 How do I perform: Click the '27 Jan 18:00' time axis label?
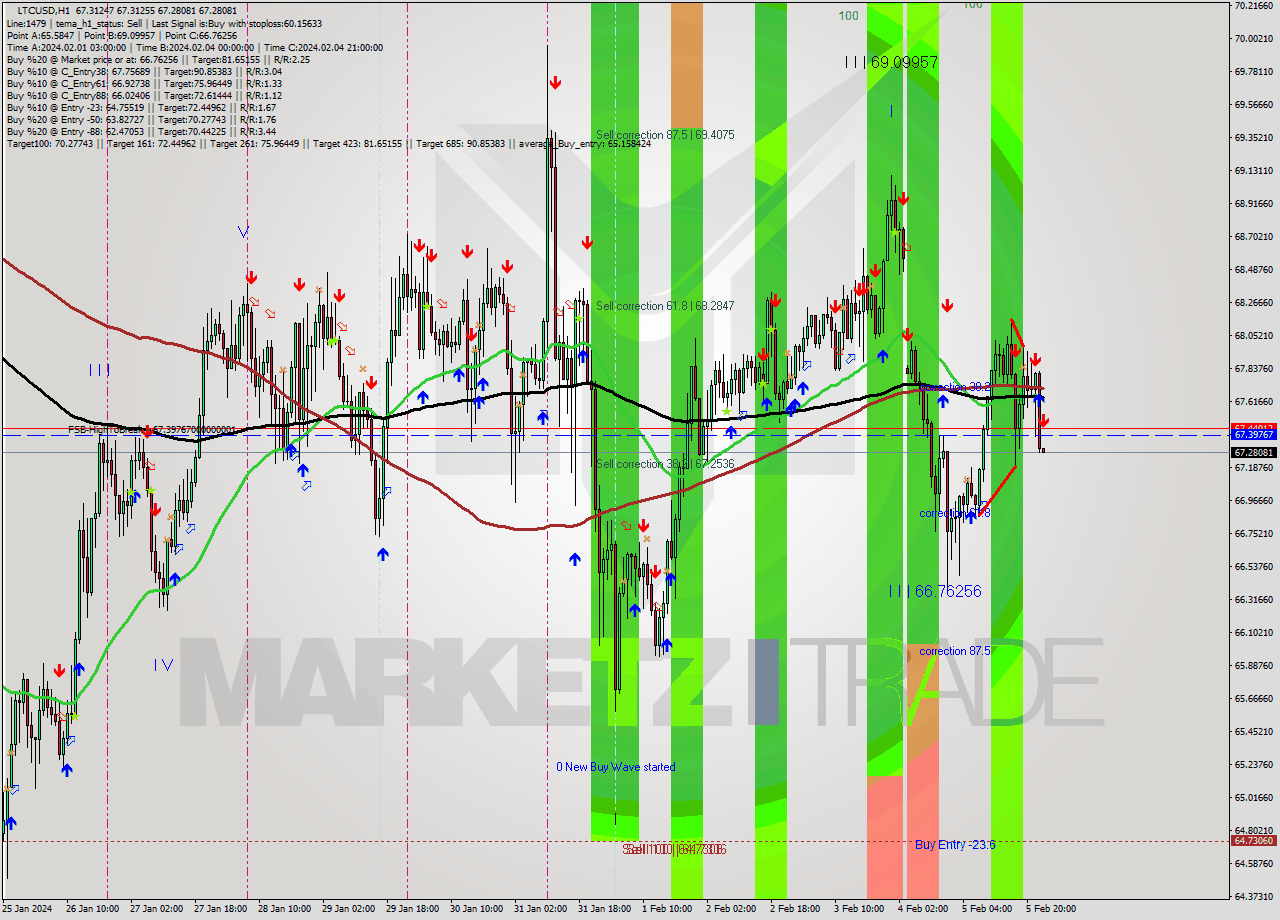220,909
